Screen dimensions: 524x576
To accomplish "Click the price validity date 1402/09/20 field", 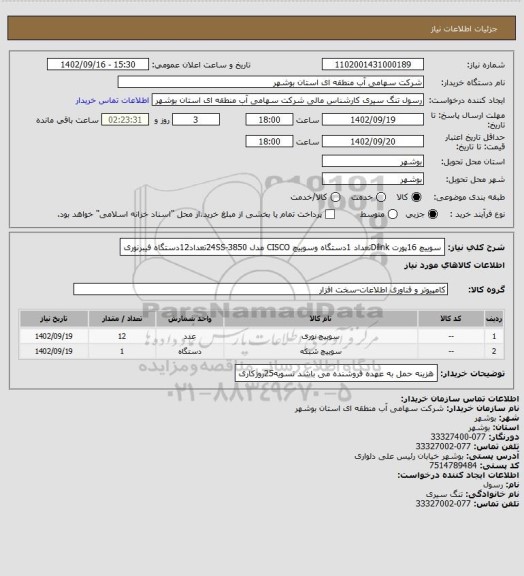I will click(373, 141).
